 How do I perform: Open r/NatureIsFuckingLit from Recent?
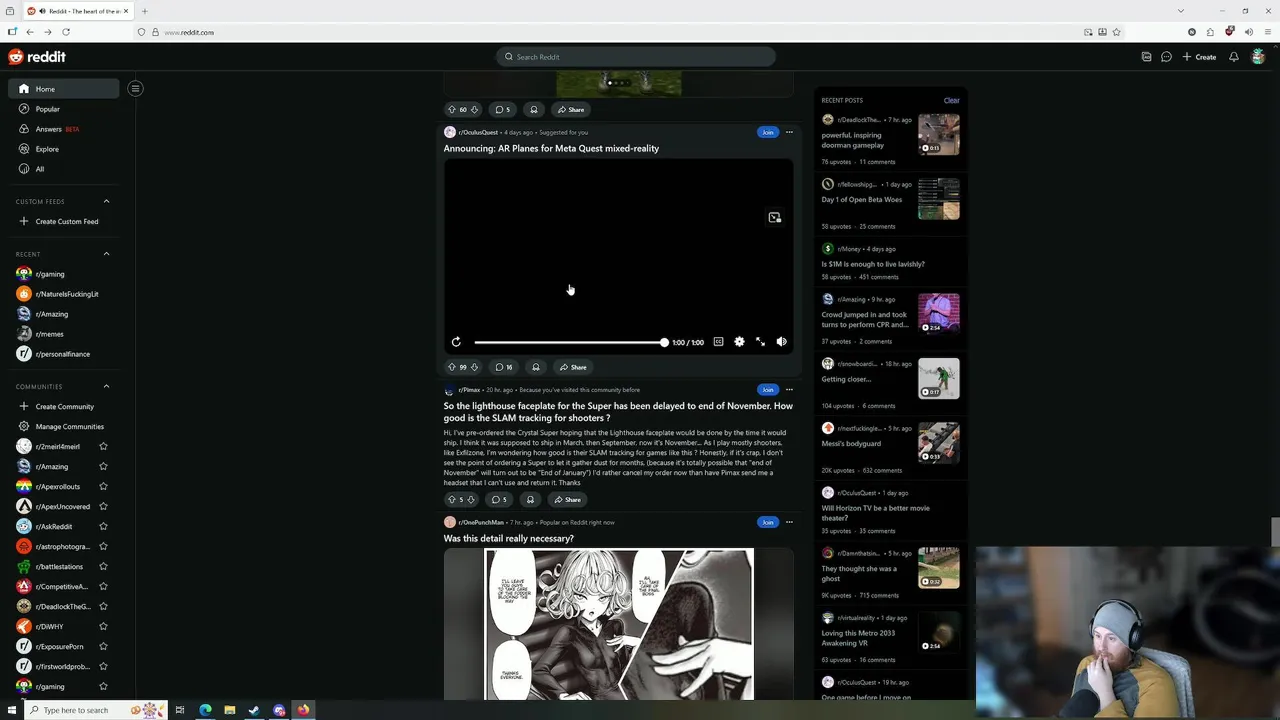tap(63, 294)
